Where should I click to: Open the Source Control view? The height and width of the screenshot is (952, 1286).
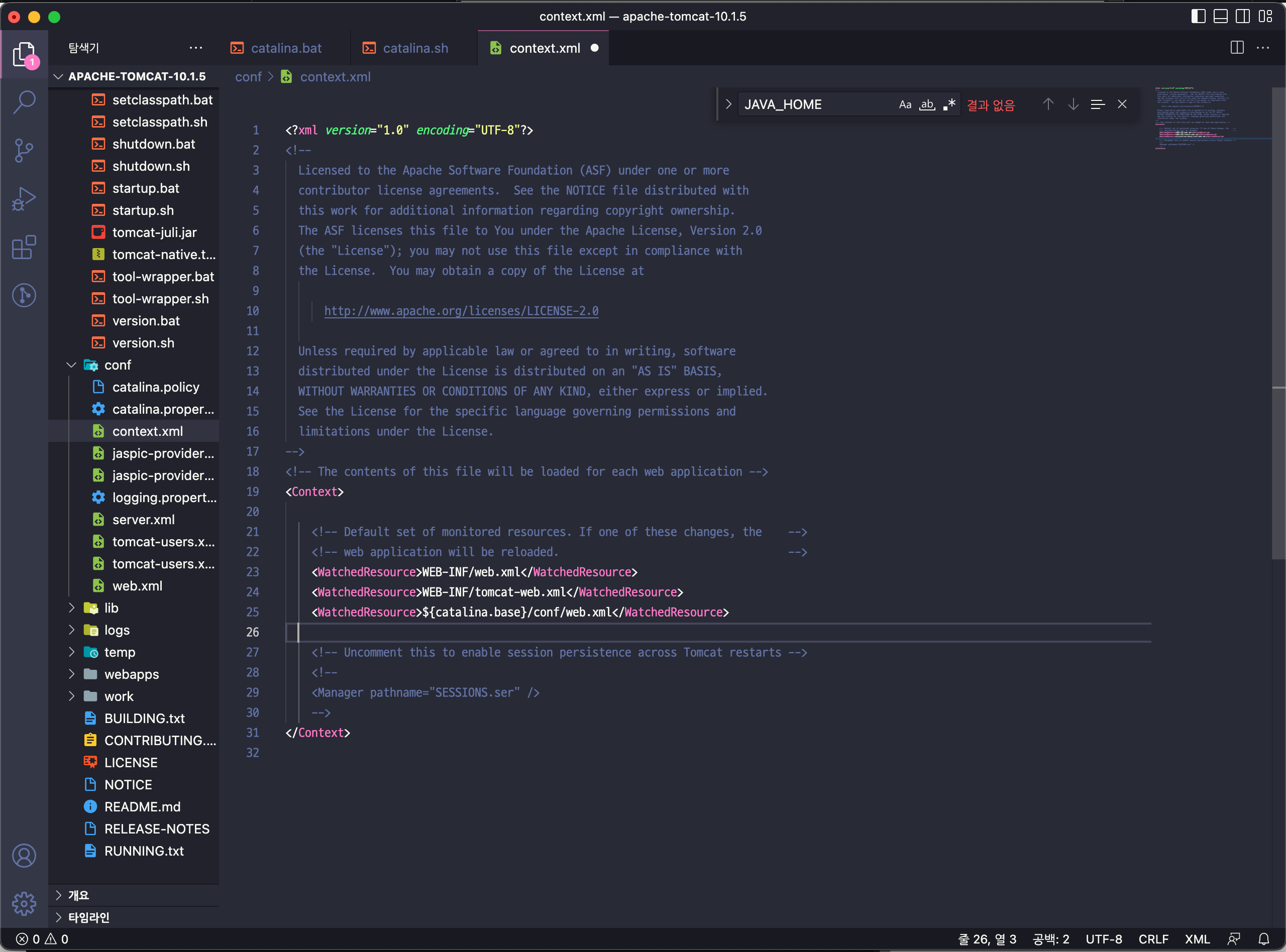(24, 151)
